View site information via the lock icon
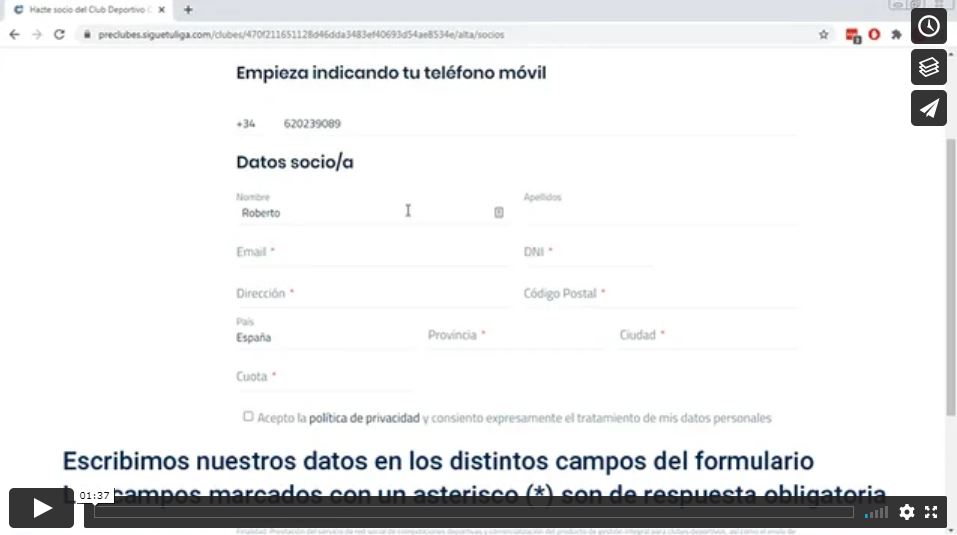 pyautogui.click(x=87, y=35)
